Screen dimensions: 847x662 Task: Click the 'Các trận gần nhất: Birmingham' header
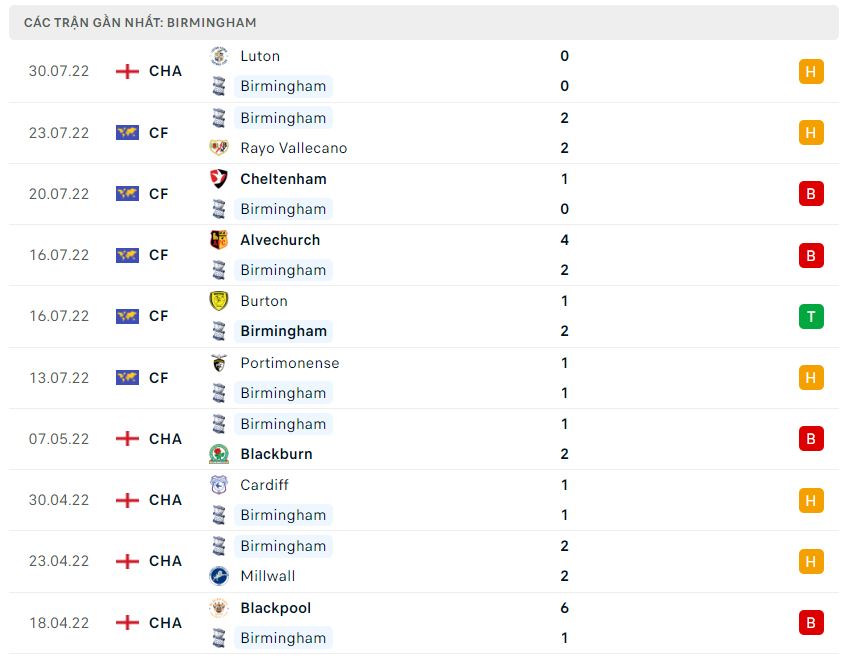(x=140, y=22)
